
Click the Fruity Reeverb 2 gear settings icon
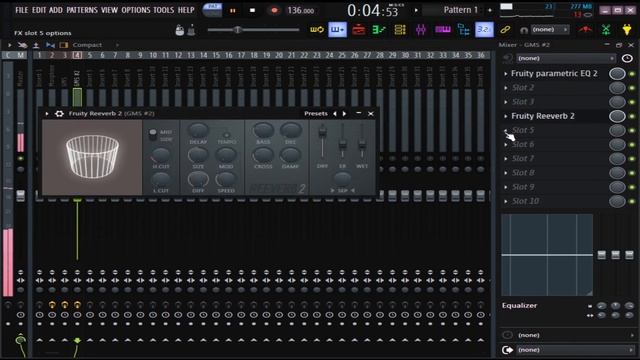tap(59, 113)
